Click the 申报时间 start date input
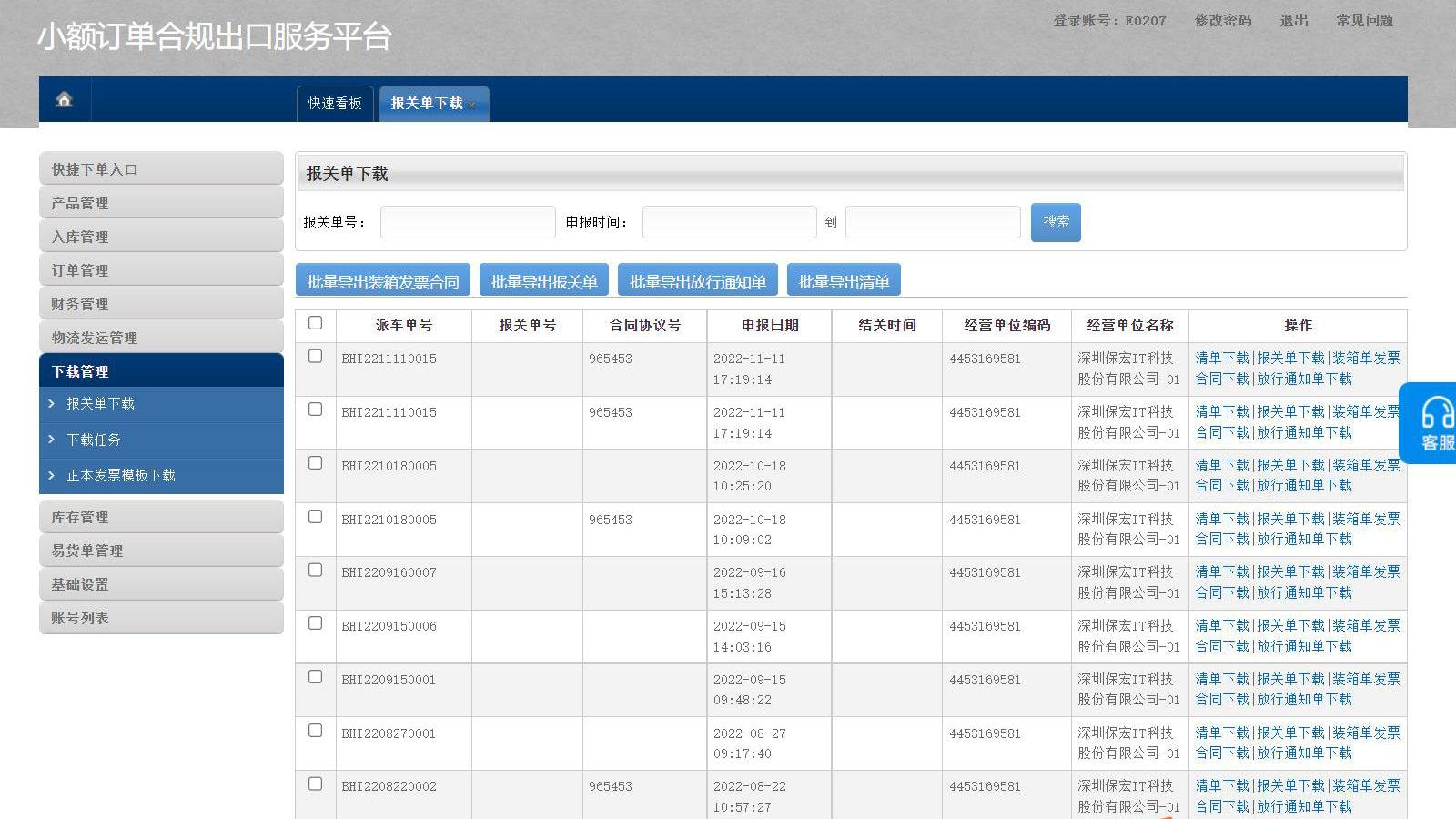The width and height of the screenshot is (1456, 819). click(728, 221)
